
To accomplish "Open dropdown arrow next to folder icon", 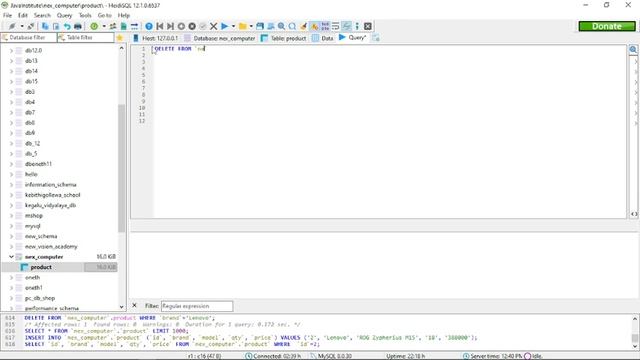I will [x=251, y=26].
